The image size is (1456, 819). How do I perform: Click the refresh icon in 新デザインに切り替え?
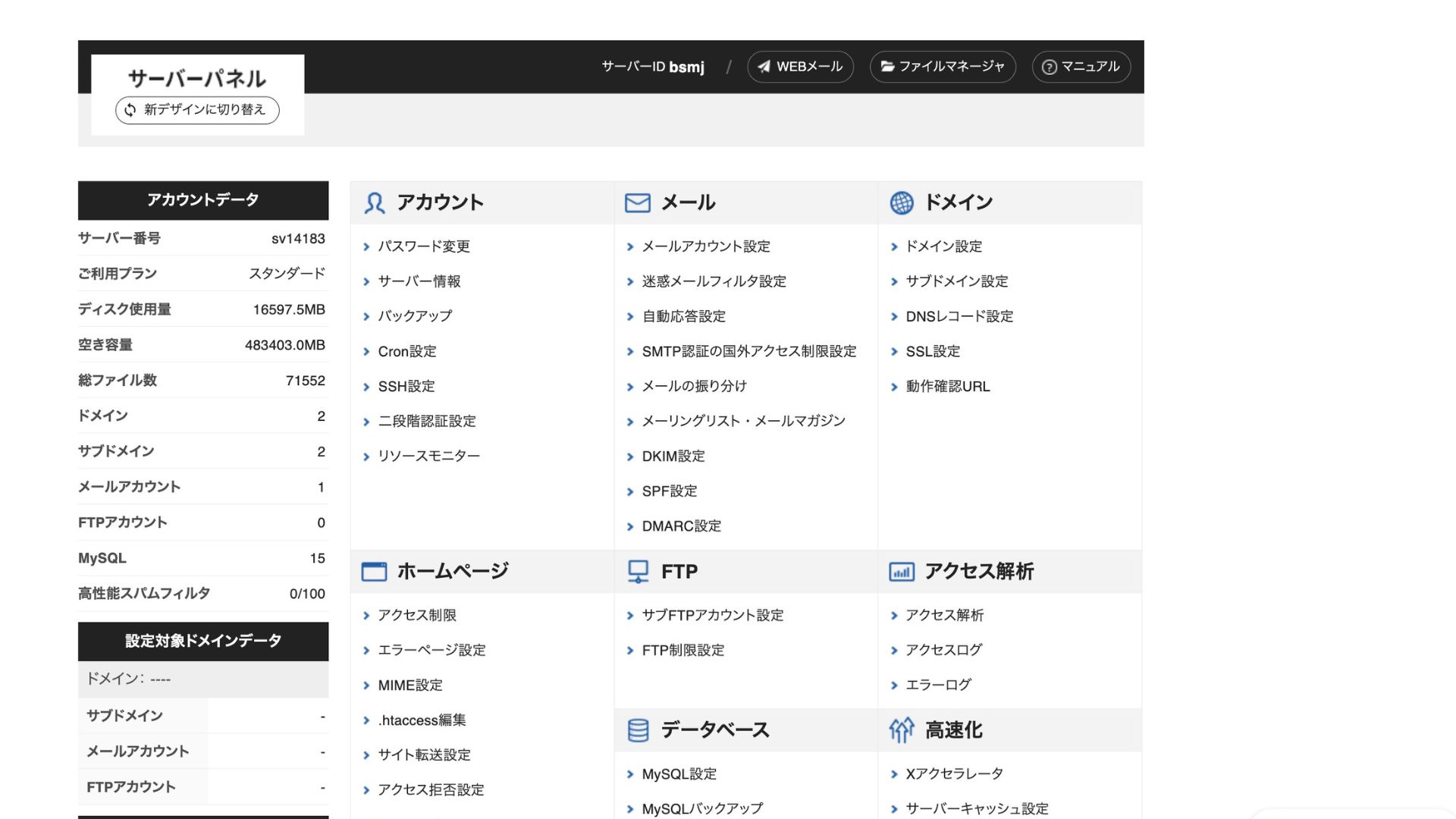click(130, 110)
